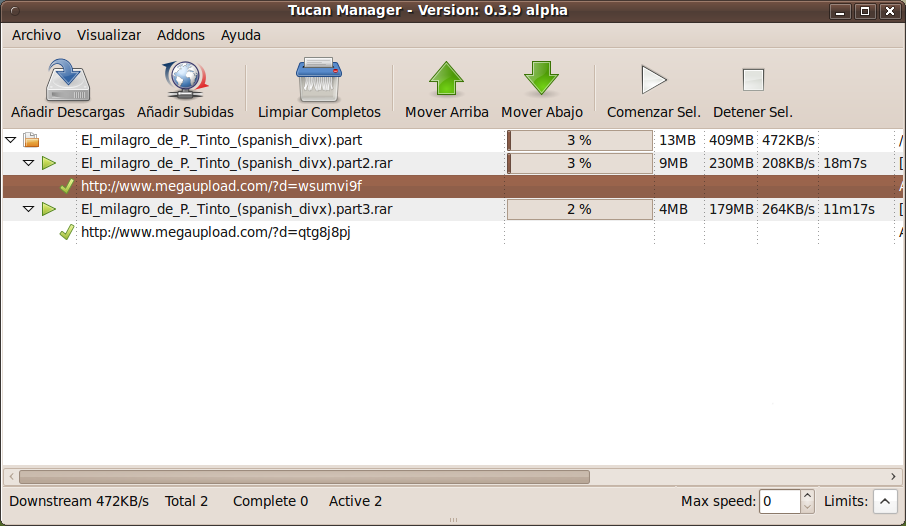Click the 11m17s remaining time cell
The image size is (906, 526).
tap(849, 209)
